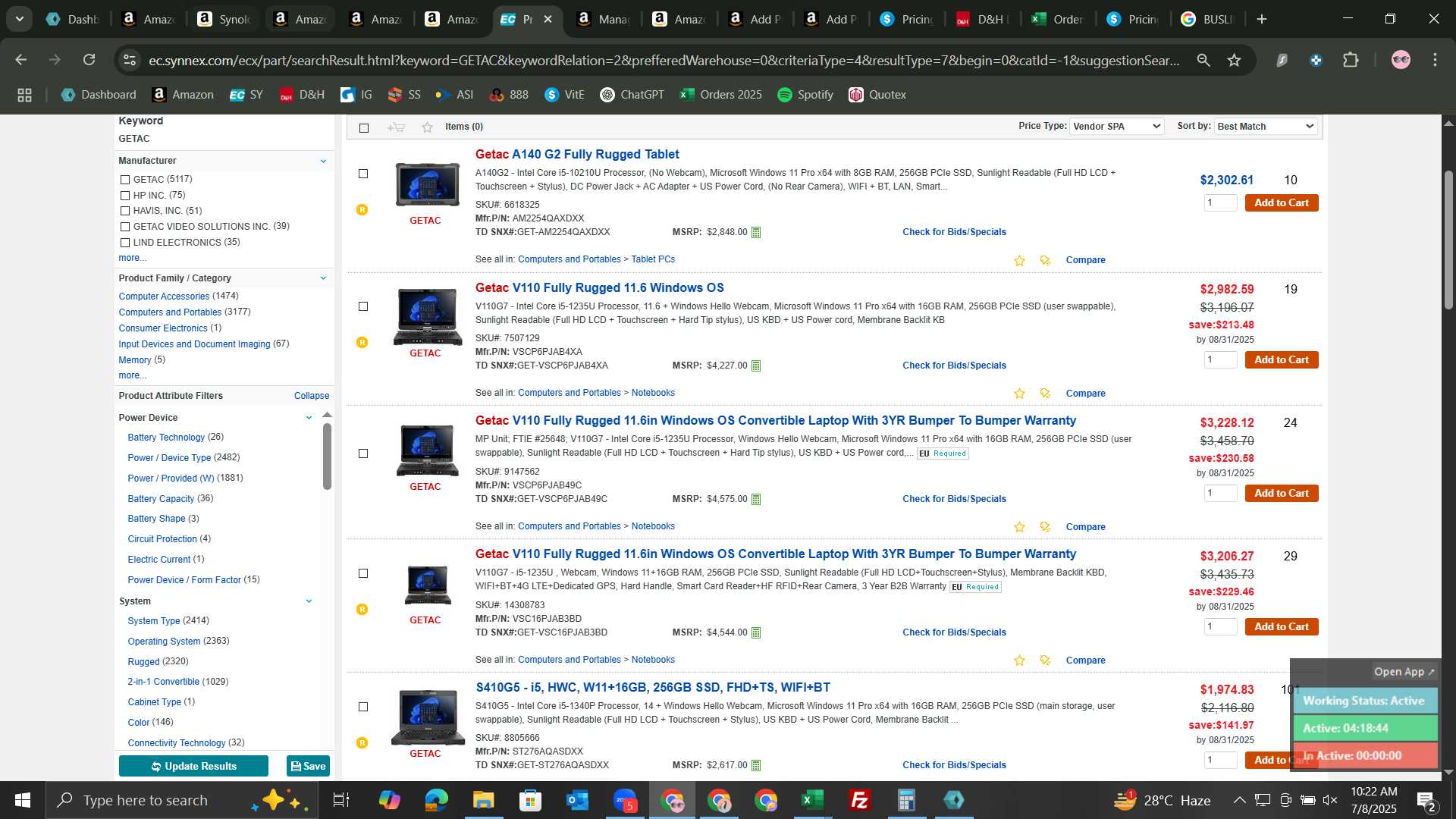Open the Chrome apps grid icon
This screenshot has height=819, width=1456.
click(x=24, y=95)
